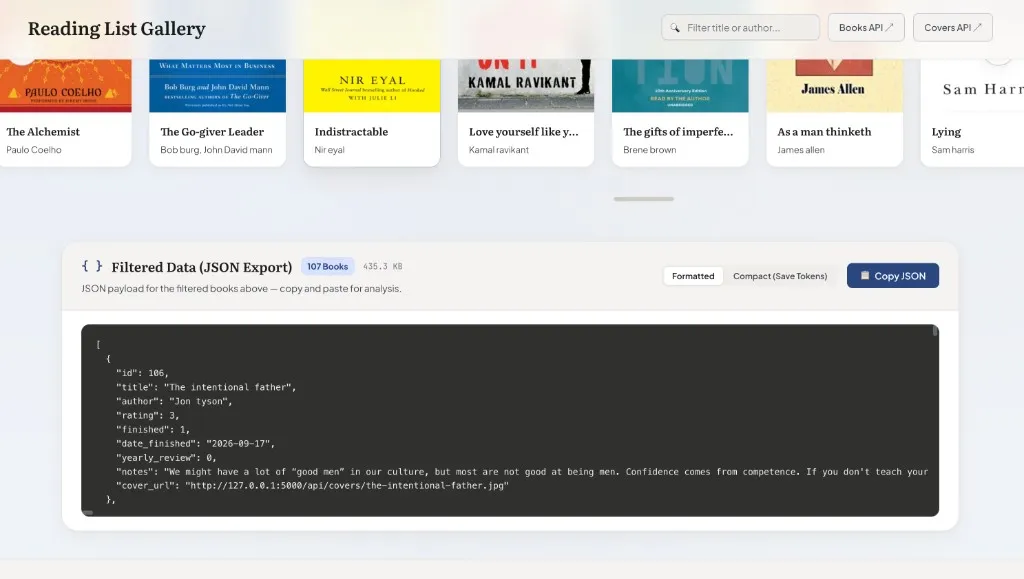Open the Sam Harris Lying cover
1024x579 pixels.
(x=972, y=86)
